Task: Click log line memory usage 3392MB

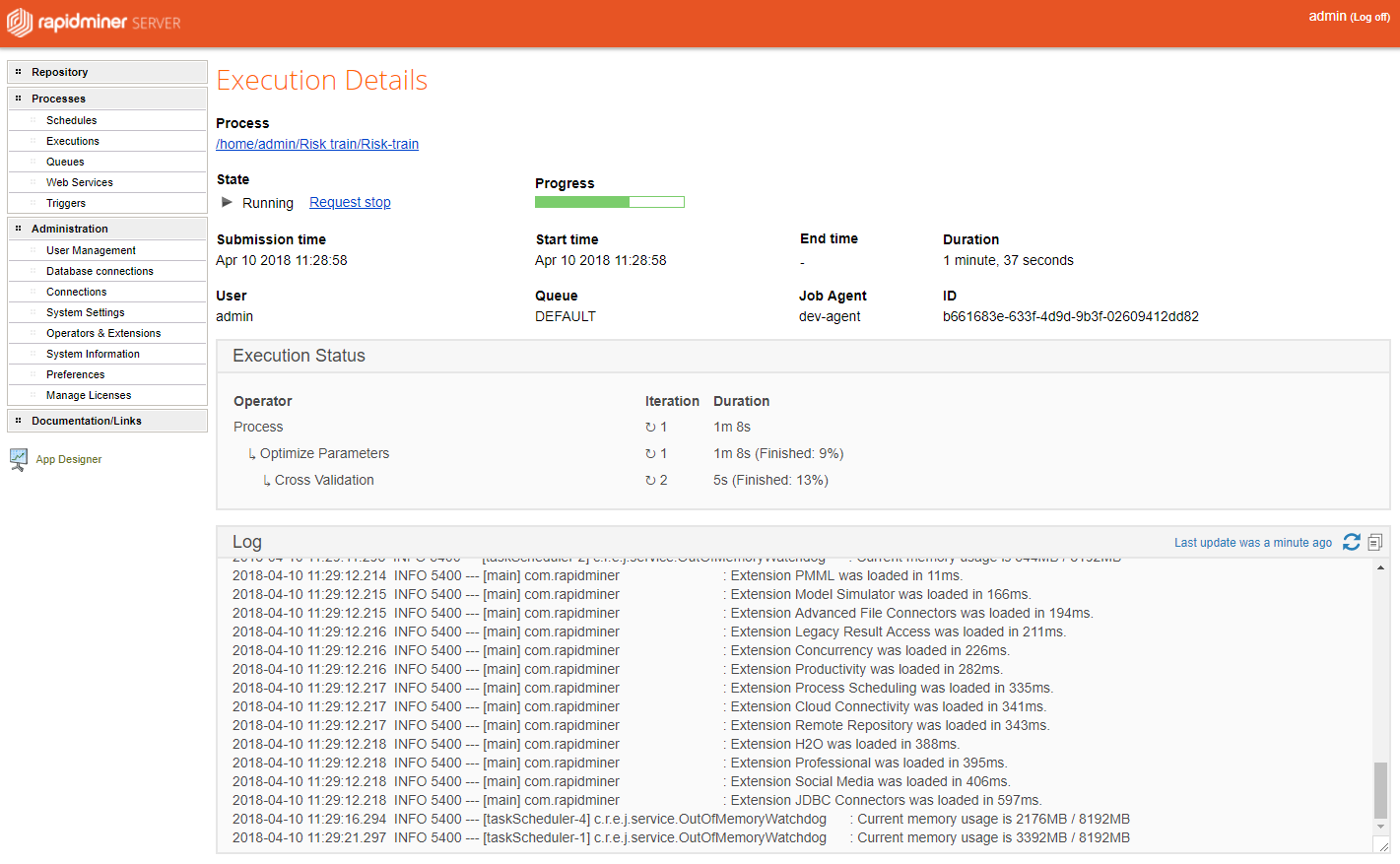Action: [682, 837]
